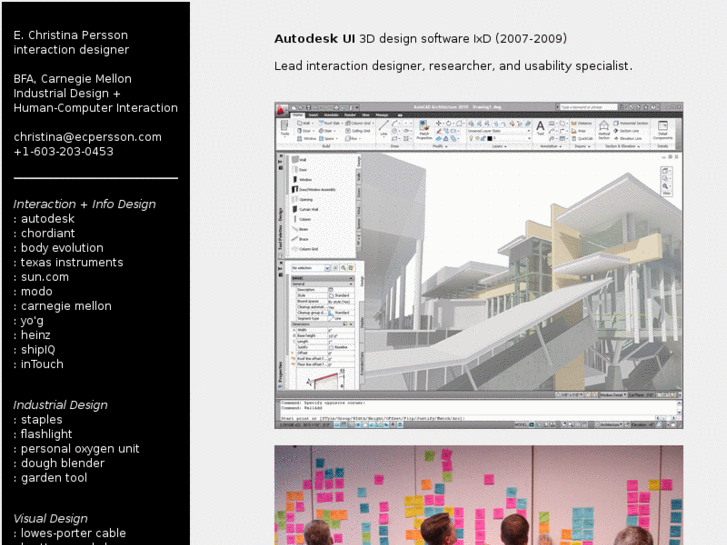Viewport: 727px width, 545px height.
Task: Click the 'BFA, Carnegie Mellon' line
Action: [72, 79]
